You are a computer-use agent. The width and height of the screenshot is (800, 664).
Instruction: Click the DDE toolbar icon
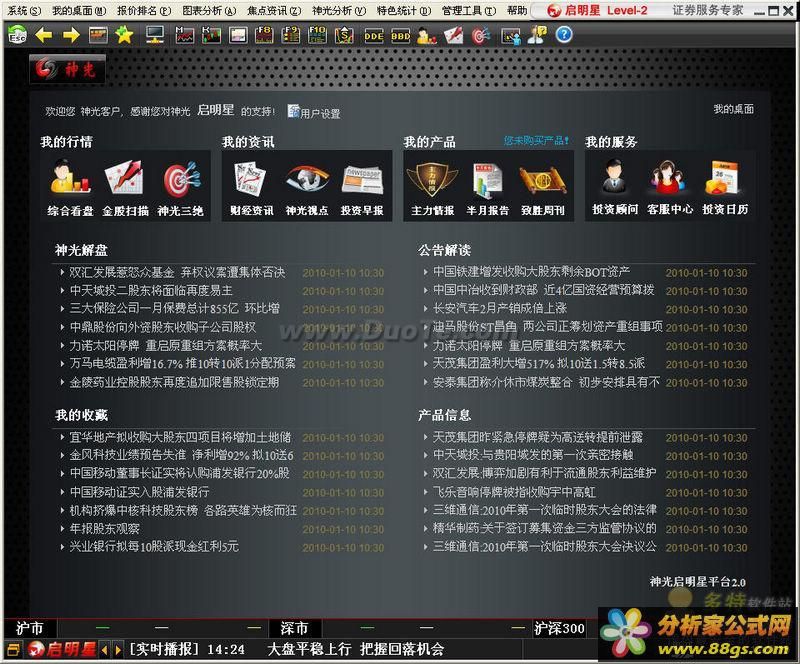point(373,35)
